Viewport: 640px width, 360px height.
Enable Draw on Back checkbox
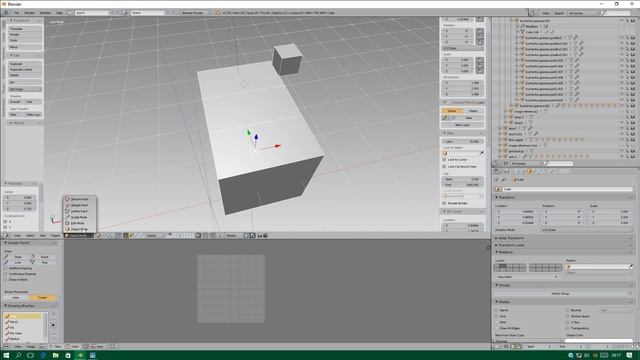[6, 280]
